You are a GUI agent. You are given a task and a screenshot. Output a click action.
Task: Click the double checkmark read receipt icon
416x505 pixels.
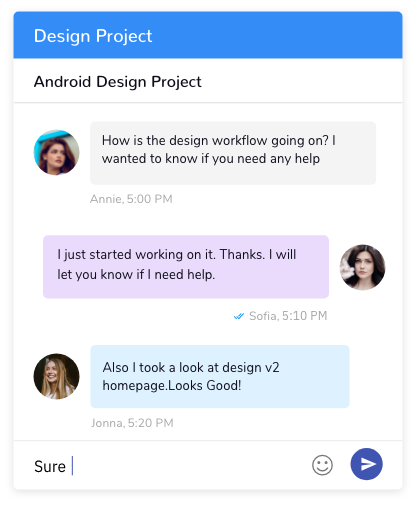pyautogui.click(x=239, y=316)
